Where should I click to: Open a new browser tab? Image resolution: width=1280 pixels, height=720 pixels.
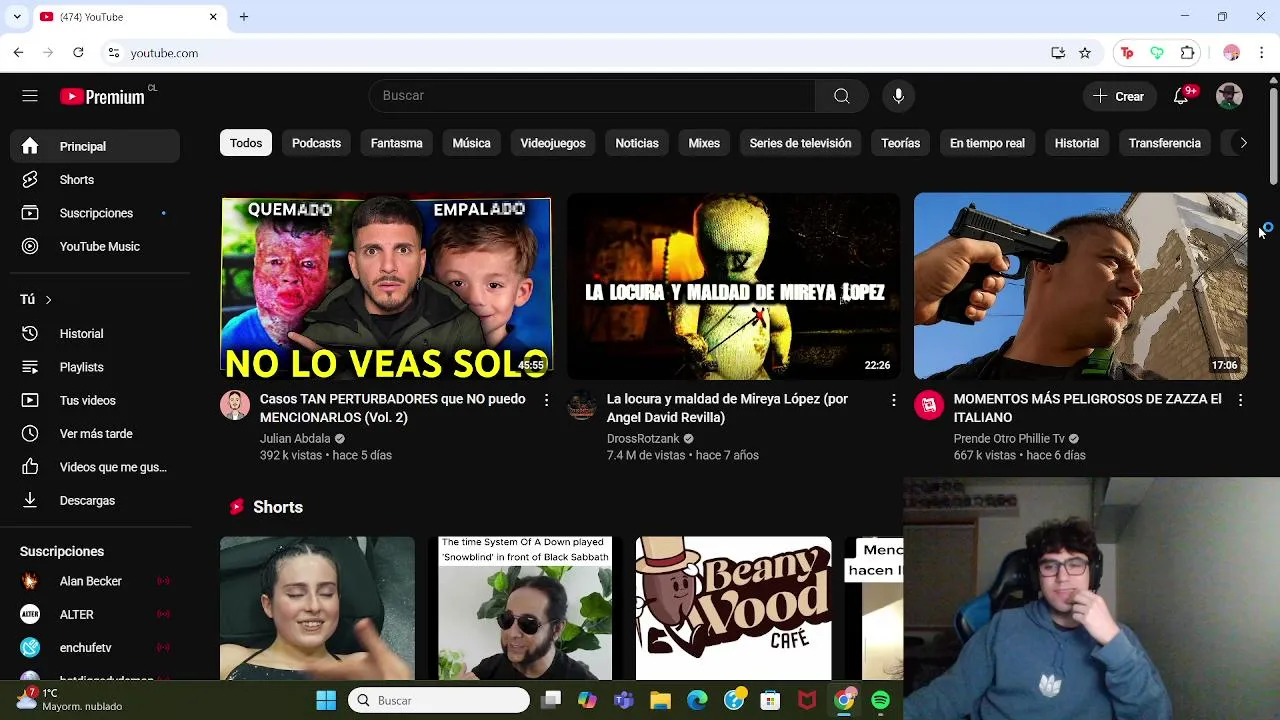(243, 17)
